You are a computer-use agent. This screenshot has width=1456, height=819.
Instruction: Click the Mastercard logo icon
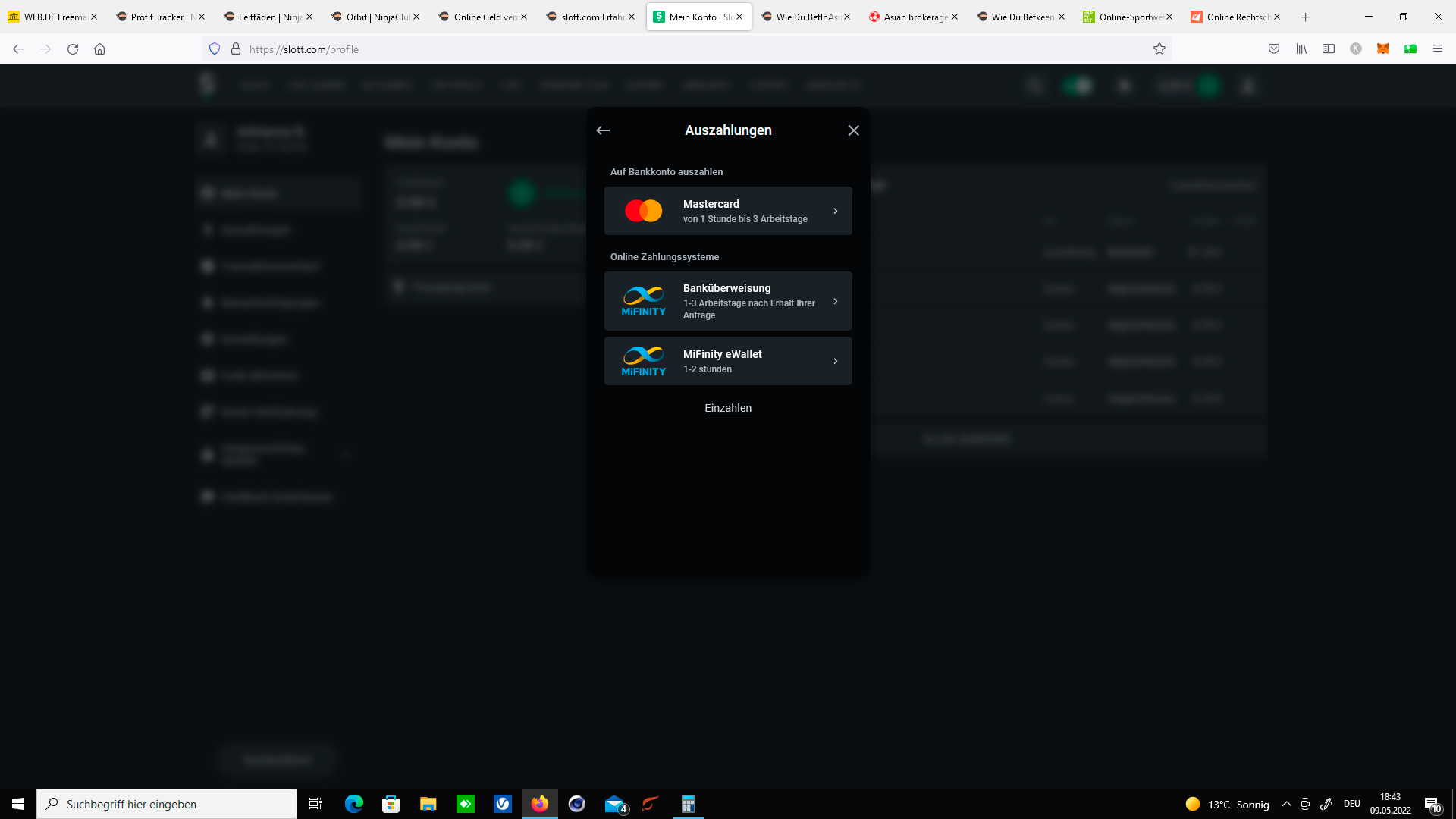click(643, 211)
